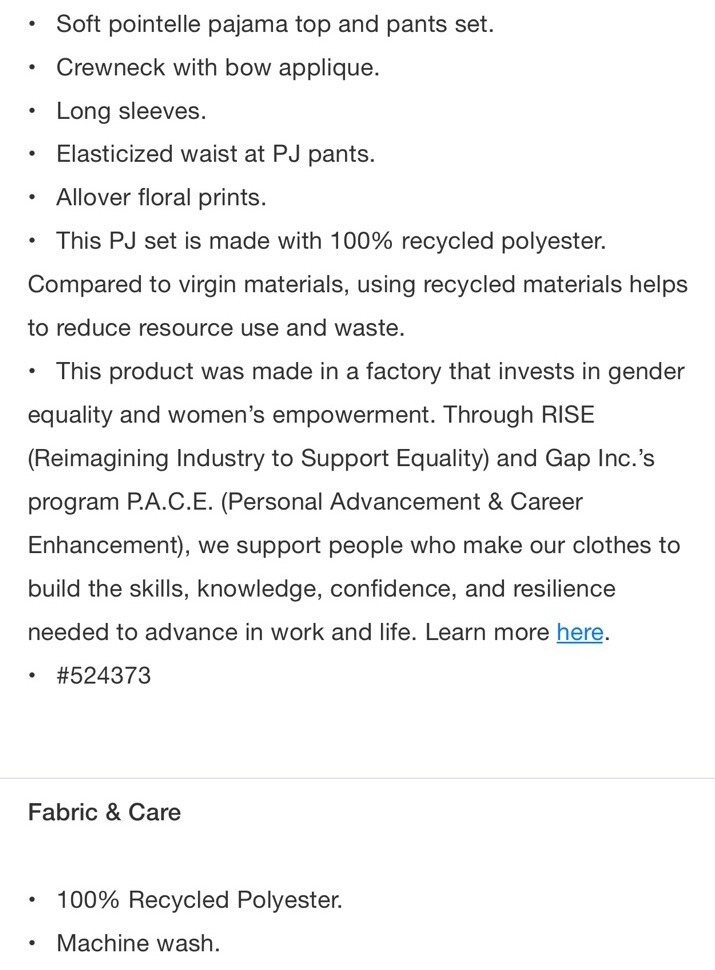Image resolution: width=715 pixels, height=970 pixels.
Task: Click the 'Through RISE' text
Action: (x=519, y=414)
